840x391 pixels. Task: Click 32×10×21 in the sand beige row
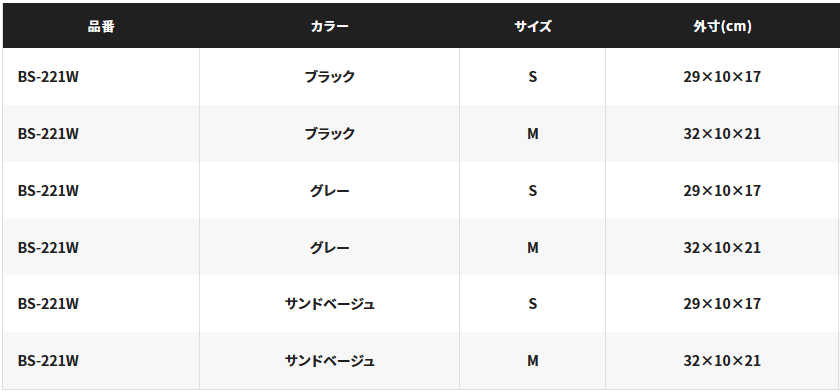[722, 362]
